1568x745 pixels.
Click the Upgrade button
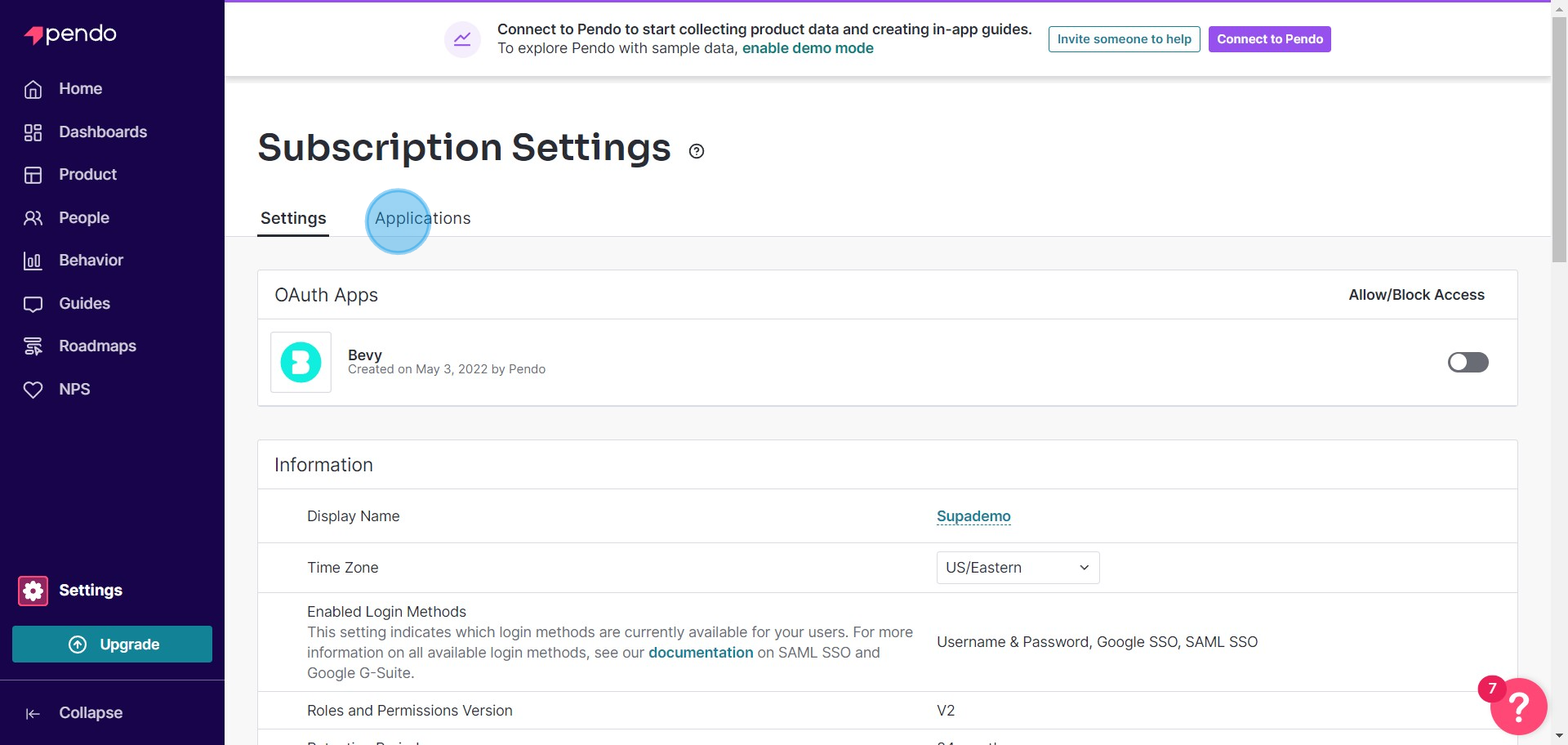click(112, 645)
